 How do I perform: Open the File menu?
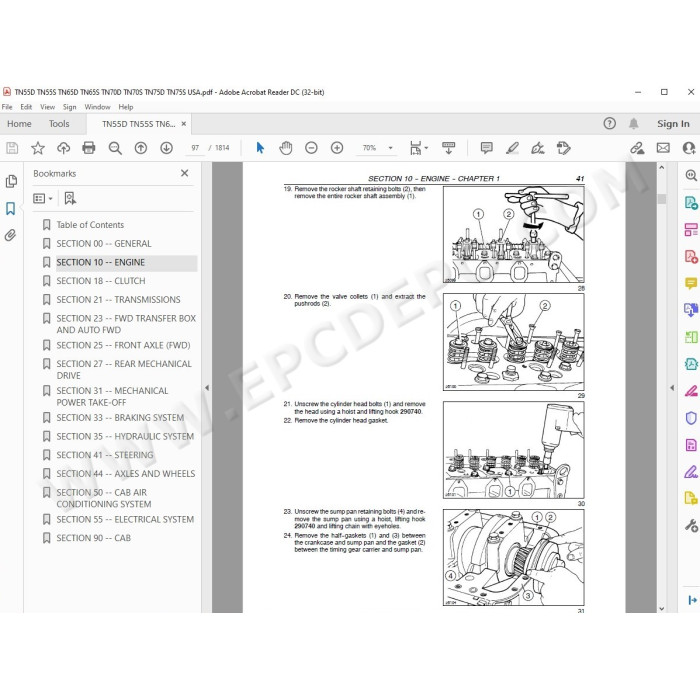tap(7, 107)
